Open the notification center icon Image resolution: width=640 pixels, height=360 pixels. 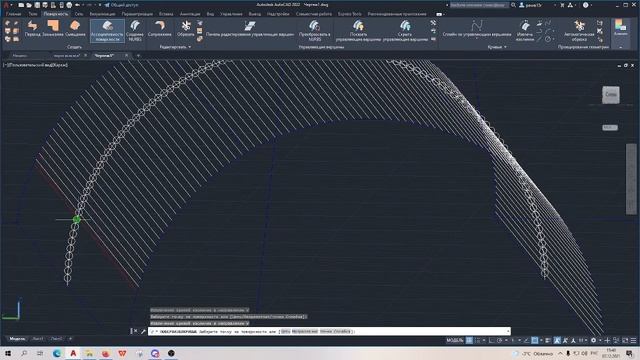point(630,353)
